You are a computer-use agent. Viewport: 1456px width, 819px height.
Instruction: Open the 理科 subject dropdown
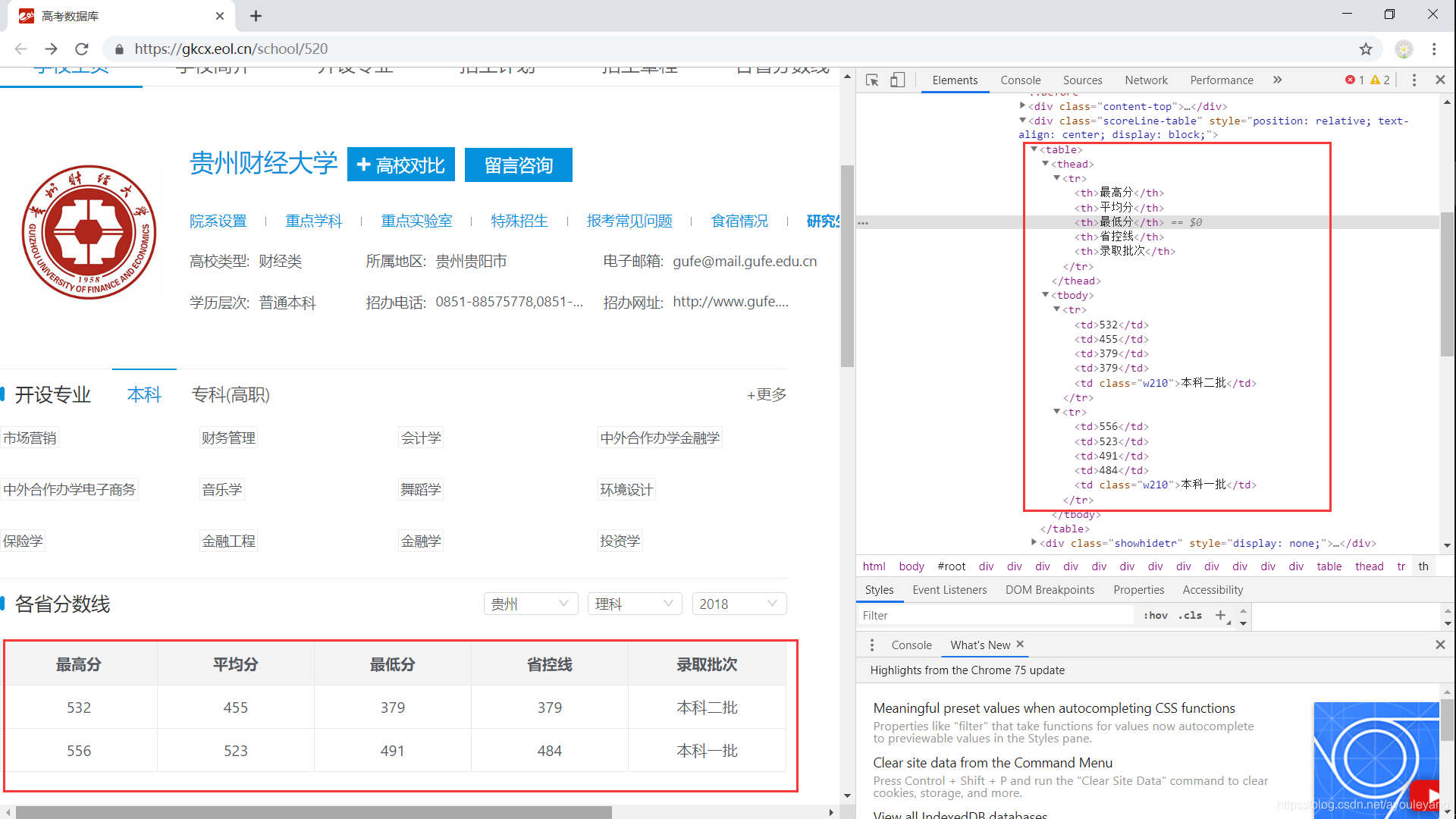point(635,604)
